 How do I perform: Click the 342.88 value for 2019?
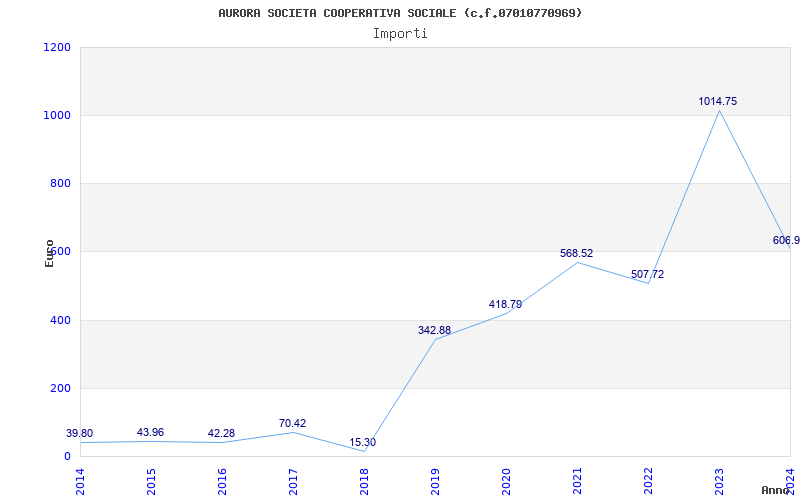coord(434,330)
